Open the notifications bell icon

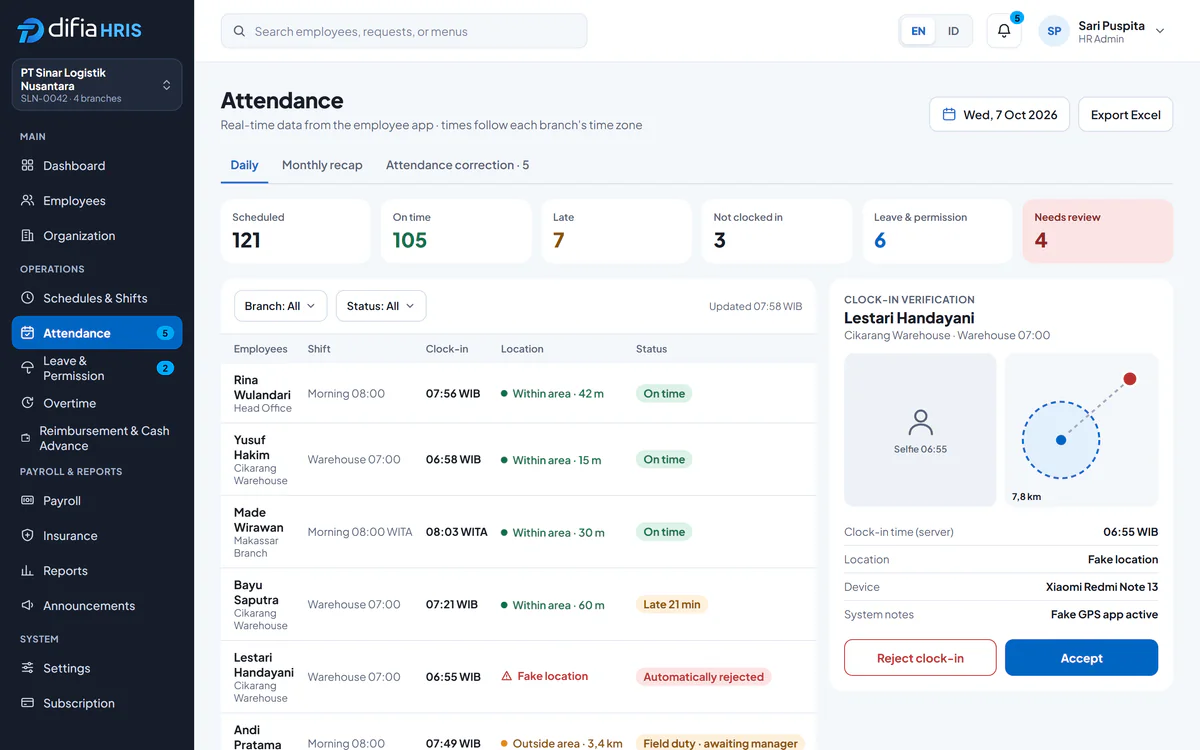[1004, 31]
